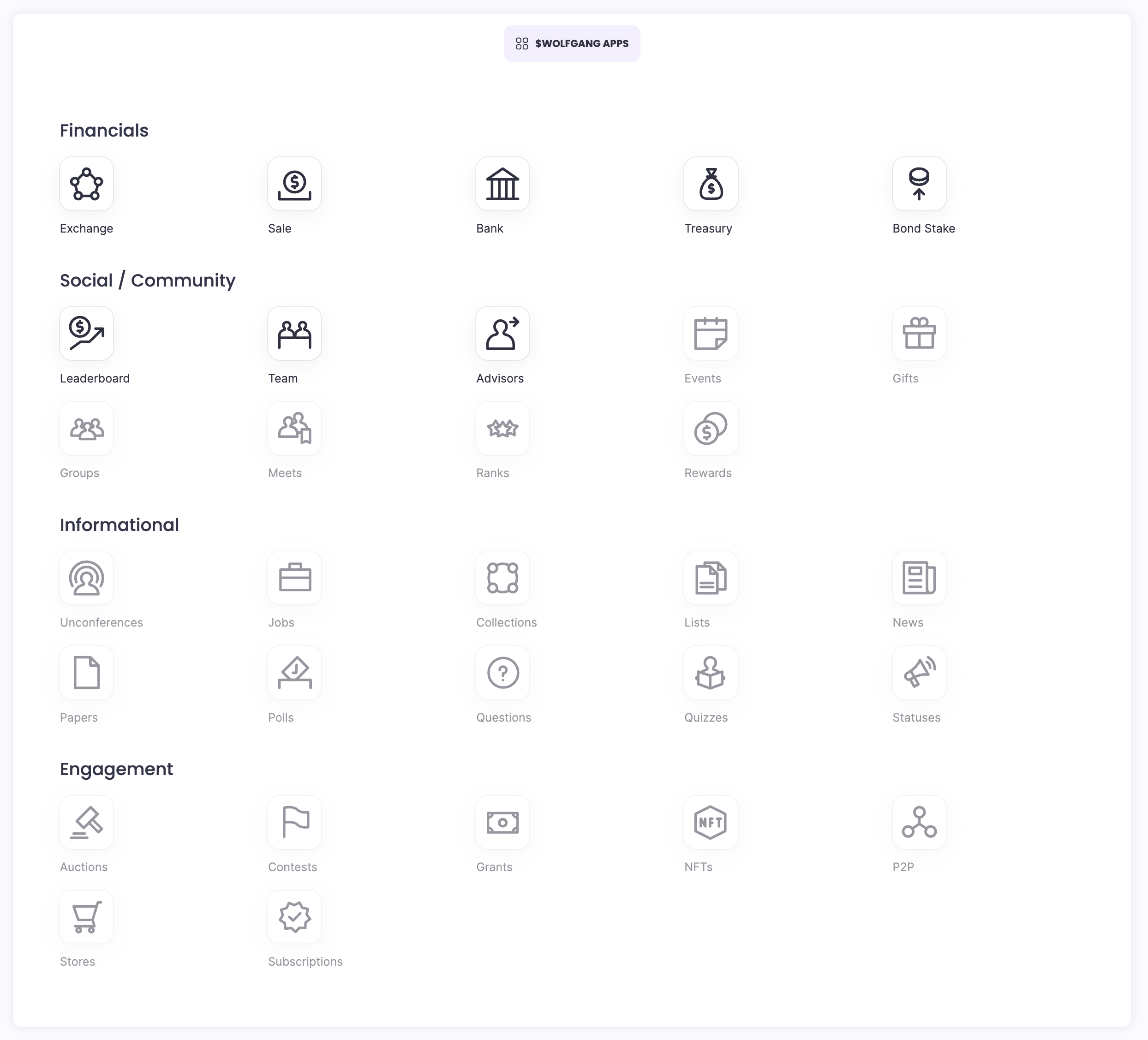The width and height of the screenshot is (1148, 1040).
Task: Open the Unconferences app icon
Action: (87, 578)
